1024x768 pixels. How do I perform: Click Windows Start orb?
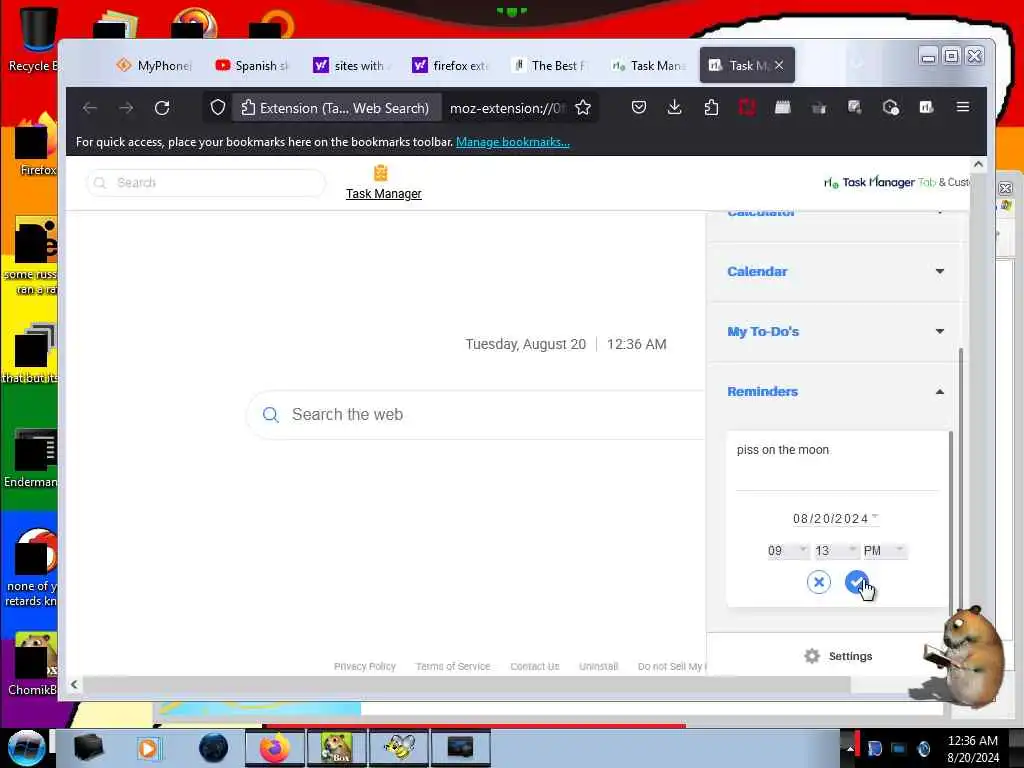tap(26, 748)
